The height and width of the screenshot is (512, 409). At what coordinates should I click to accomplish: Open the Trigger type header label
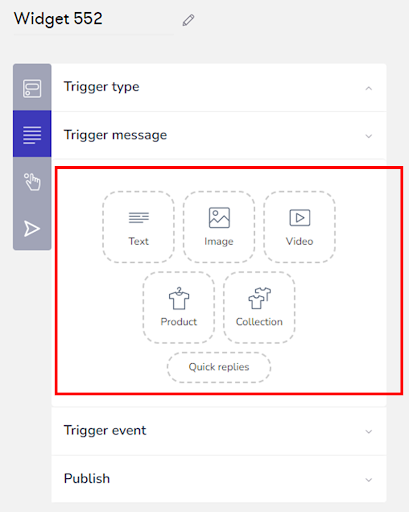[102, 87]
